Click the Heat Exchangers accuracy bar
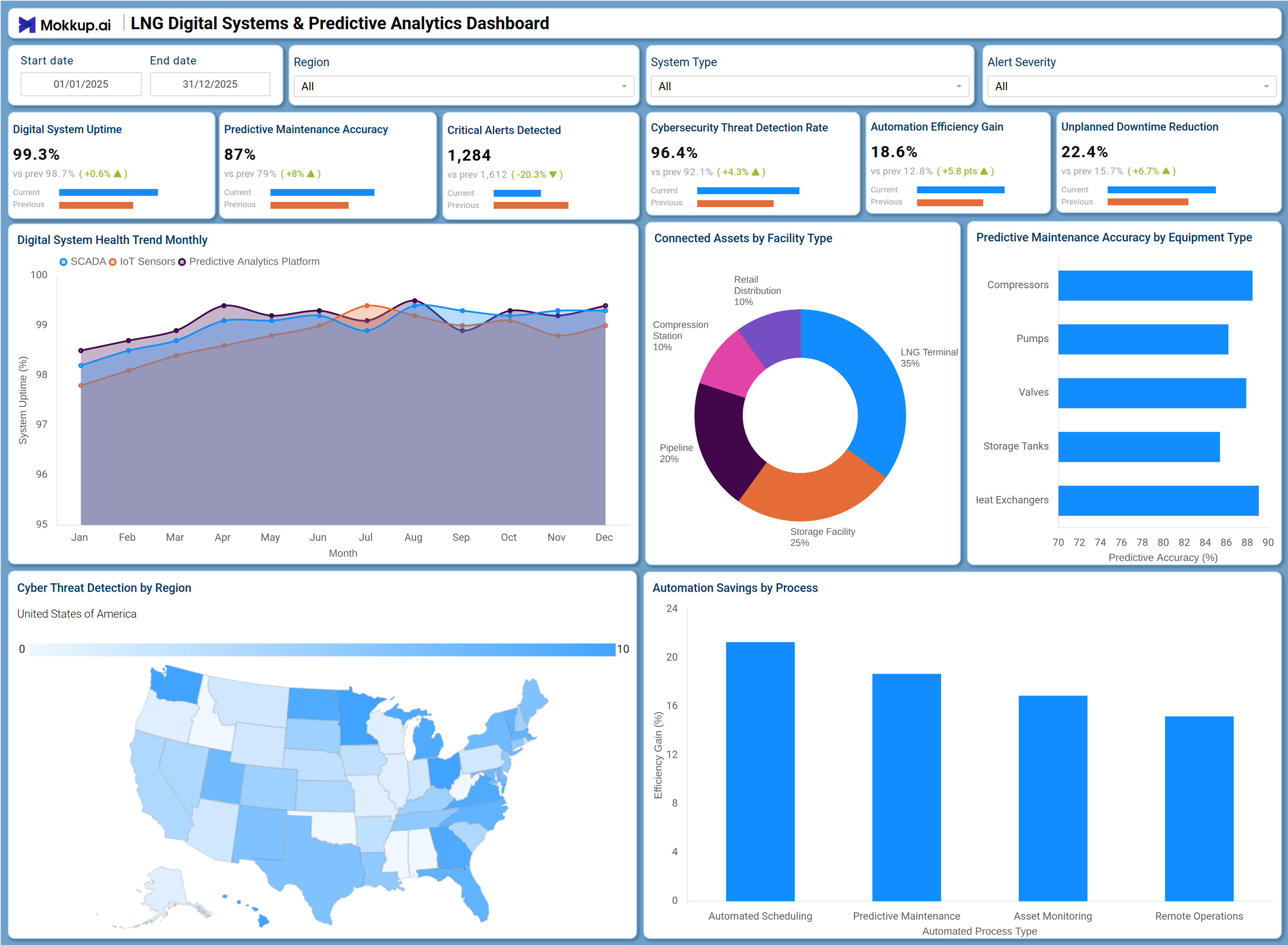The height and width of the screenshot is (945, 1288). (x=1158, y=500)
